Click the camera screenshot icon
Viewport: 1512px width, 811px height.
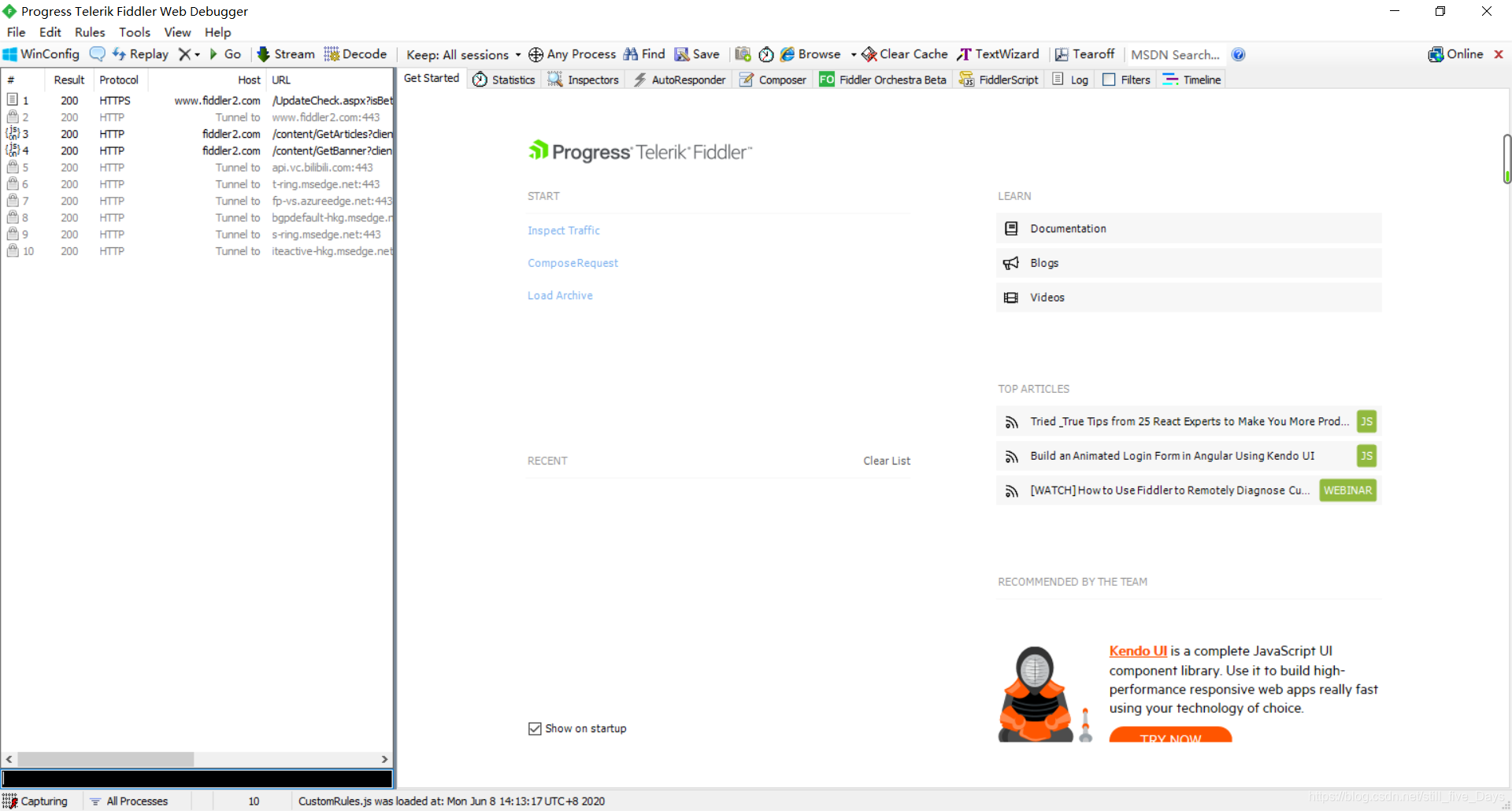pos(743,54)
